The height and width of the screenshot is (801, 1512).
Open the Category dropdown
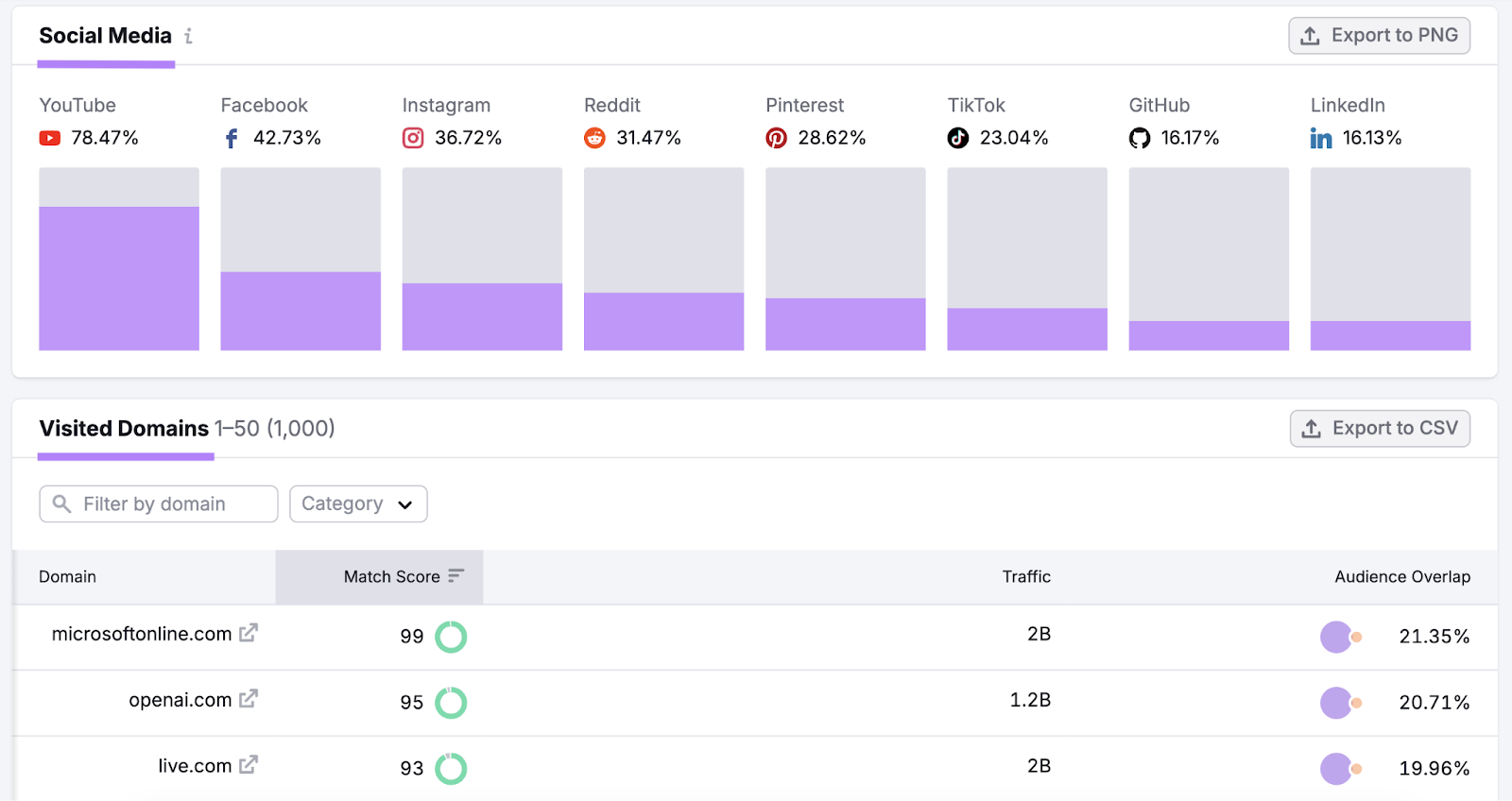(358, 503)
